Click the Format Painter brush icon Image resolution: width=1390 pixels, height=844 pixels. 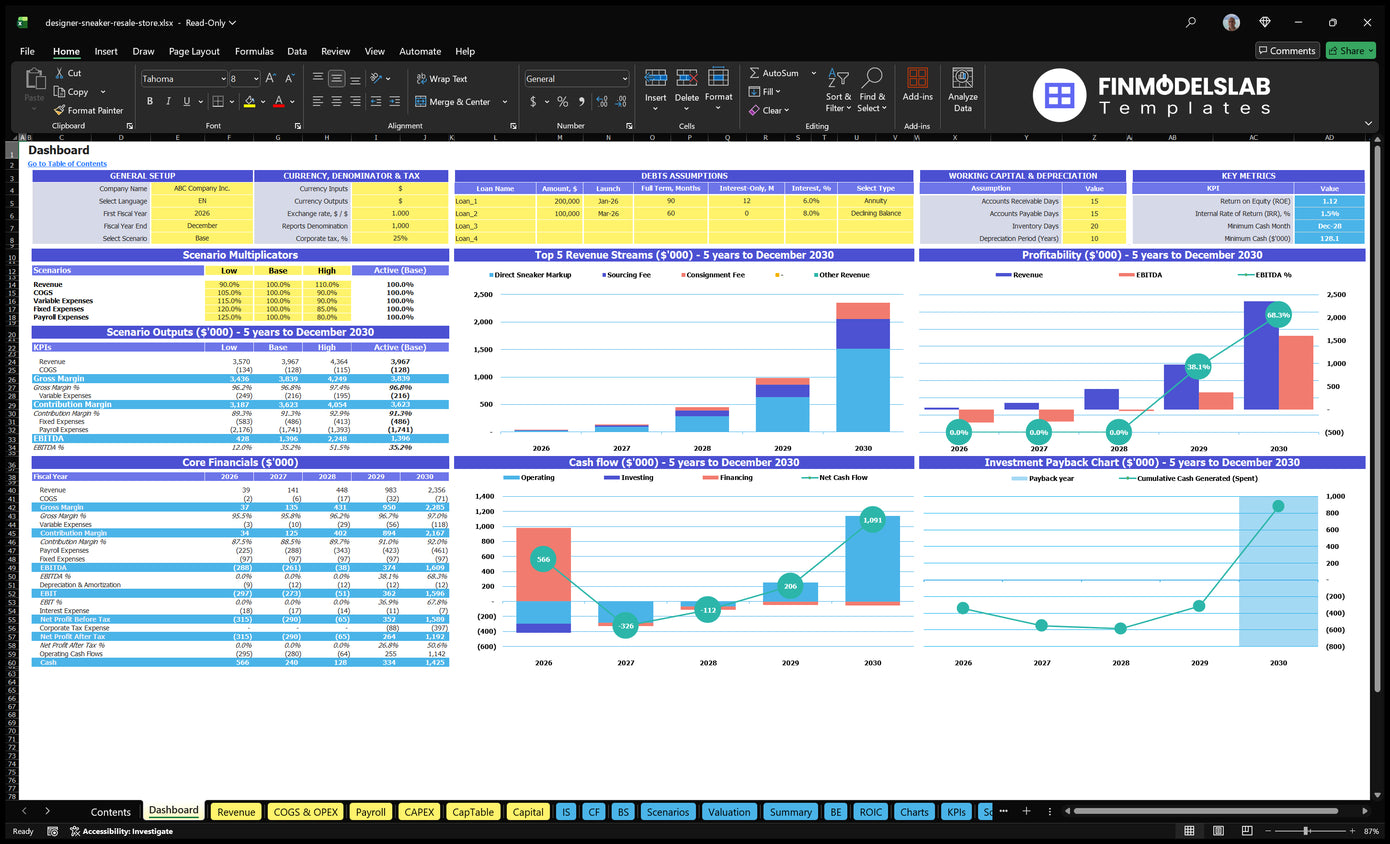pyautogui.click(x=60, y=110)
